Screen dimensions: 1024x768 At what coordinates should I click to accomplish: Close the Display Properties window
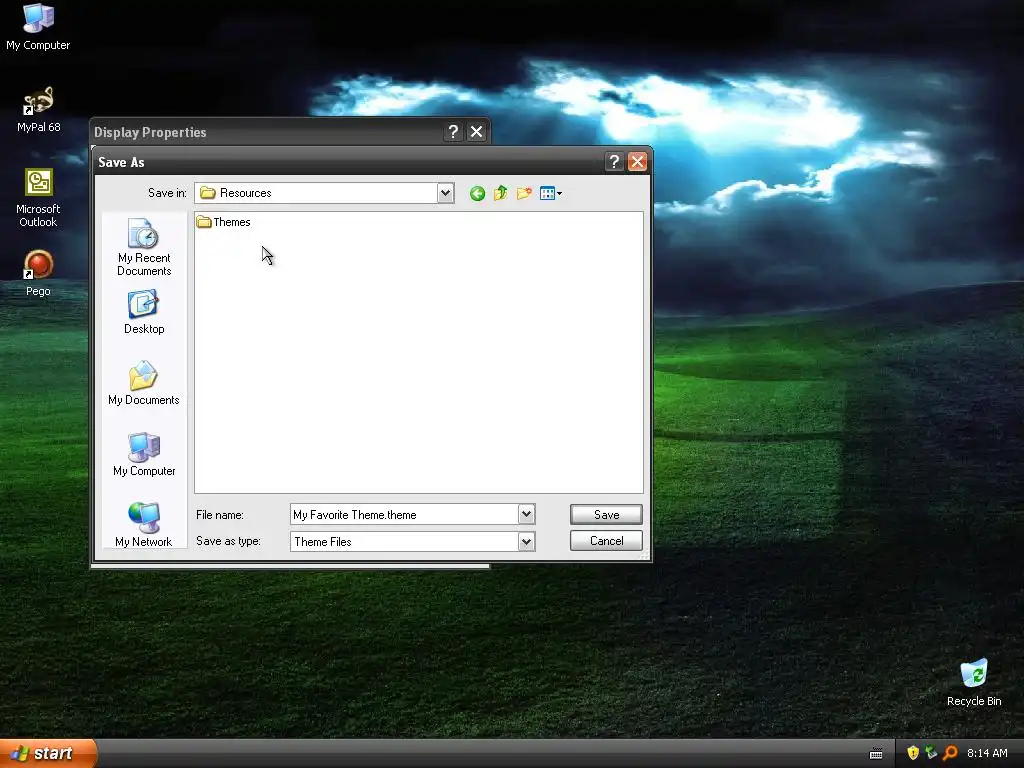pos(477,132)
